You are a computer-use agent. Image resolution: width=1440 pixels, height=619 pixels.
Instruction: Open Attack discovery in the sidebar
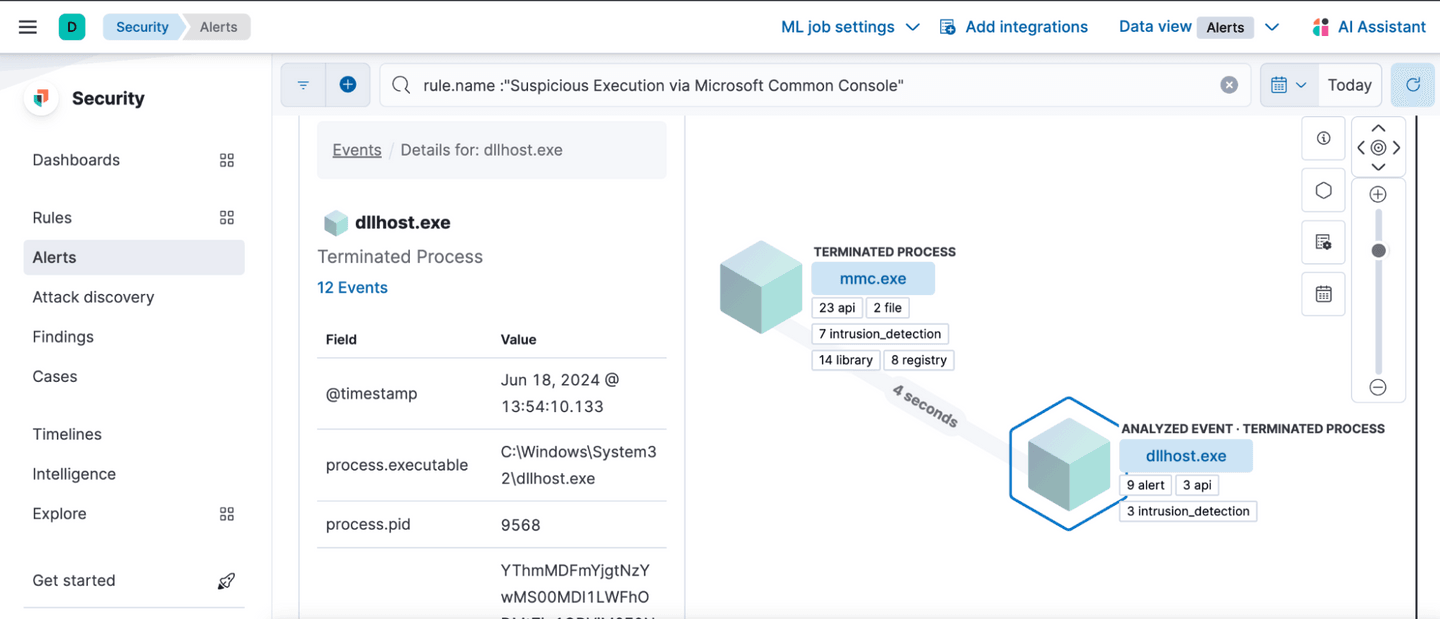[93, 297]
